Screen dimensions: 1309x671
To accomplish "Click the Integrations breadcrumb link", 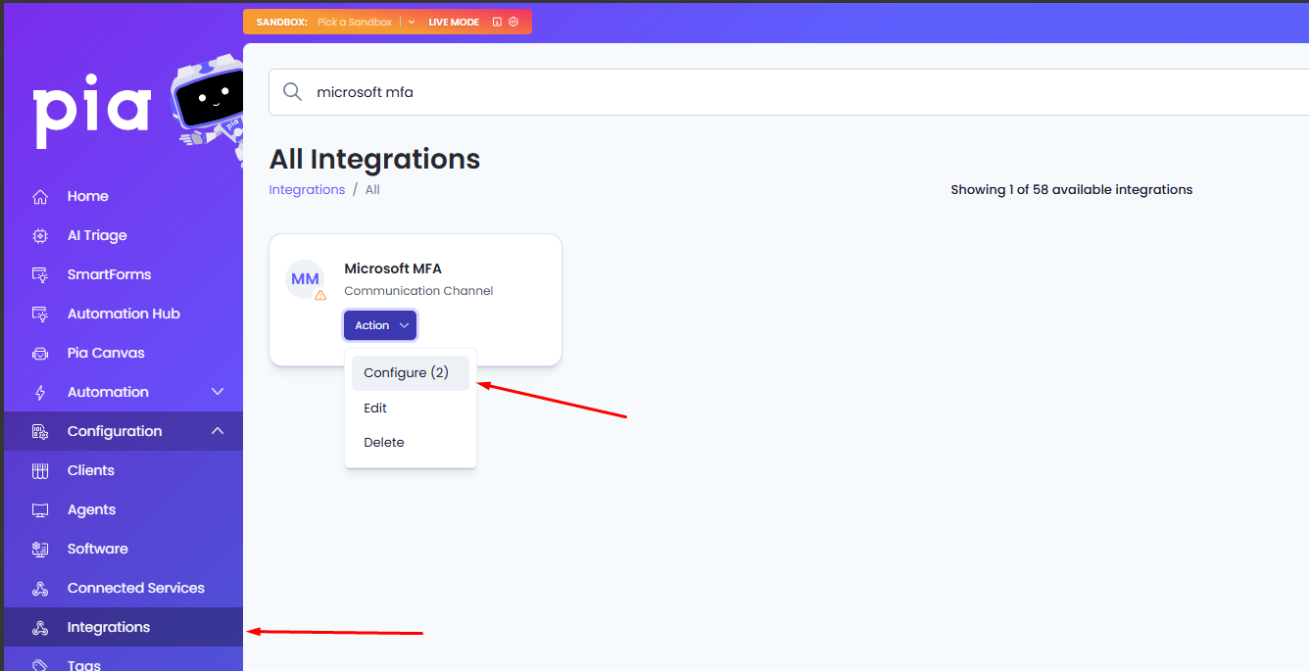I will point(307,190).
